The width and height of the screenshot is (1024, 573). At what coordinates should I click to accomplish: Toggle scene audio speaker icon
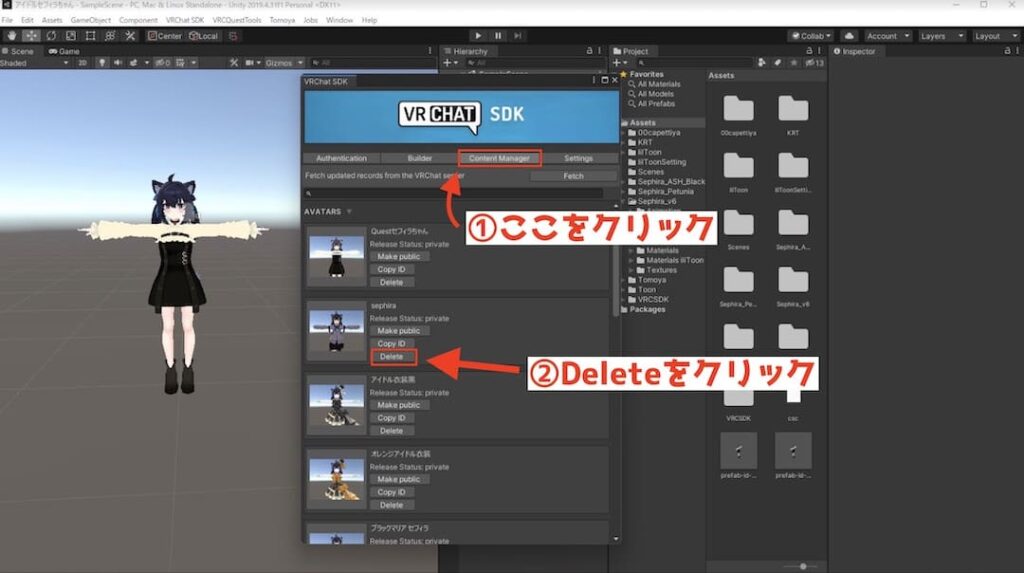click(x=118, y=63)
